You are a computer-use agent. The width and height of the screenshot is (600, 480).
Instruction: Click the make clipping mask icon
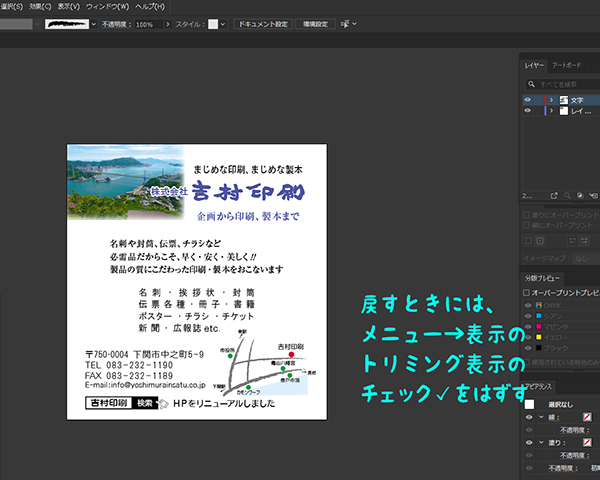tap(580, 196)
